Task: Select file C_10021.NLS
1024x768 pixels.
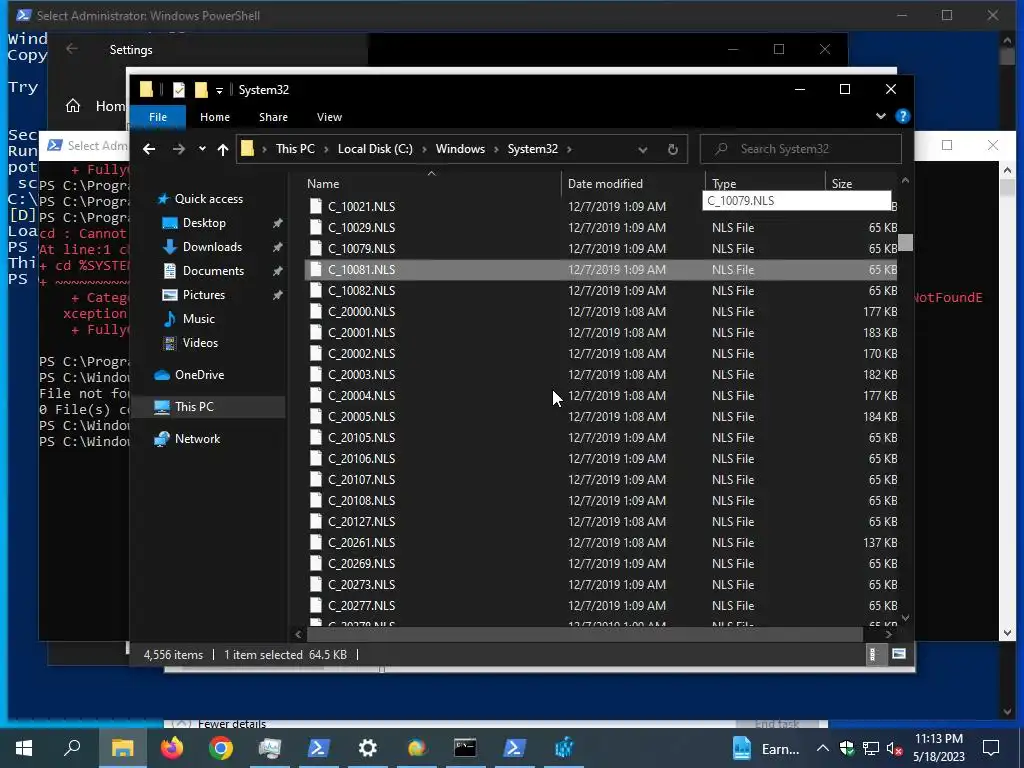Action: point(361,206)
